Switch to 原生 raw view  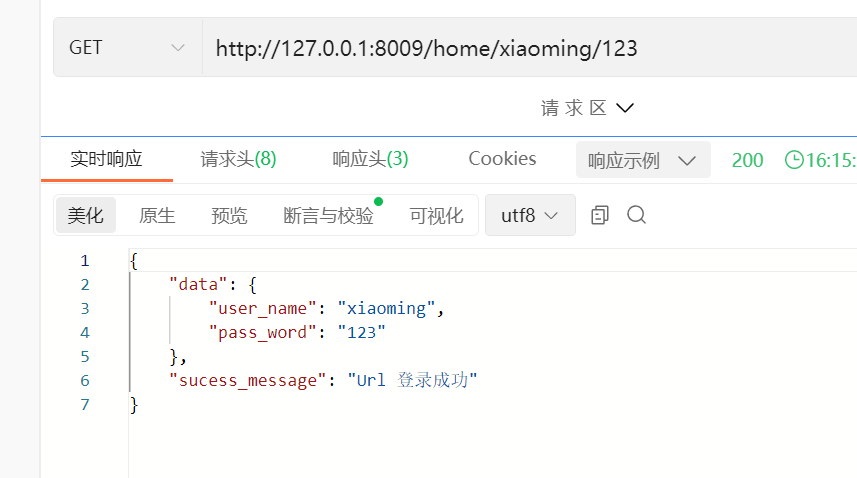pos(157,215)
